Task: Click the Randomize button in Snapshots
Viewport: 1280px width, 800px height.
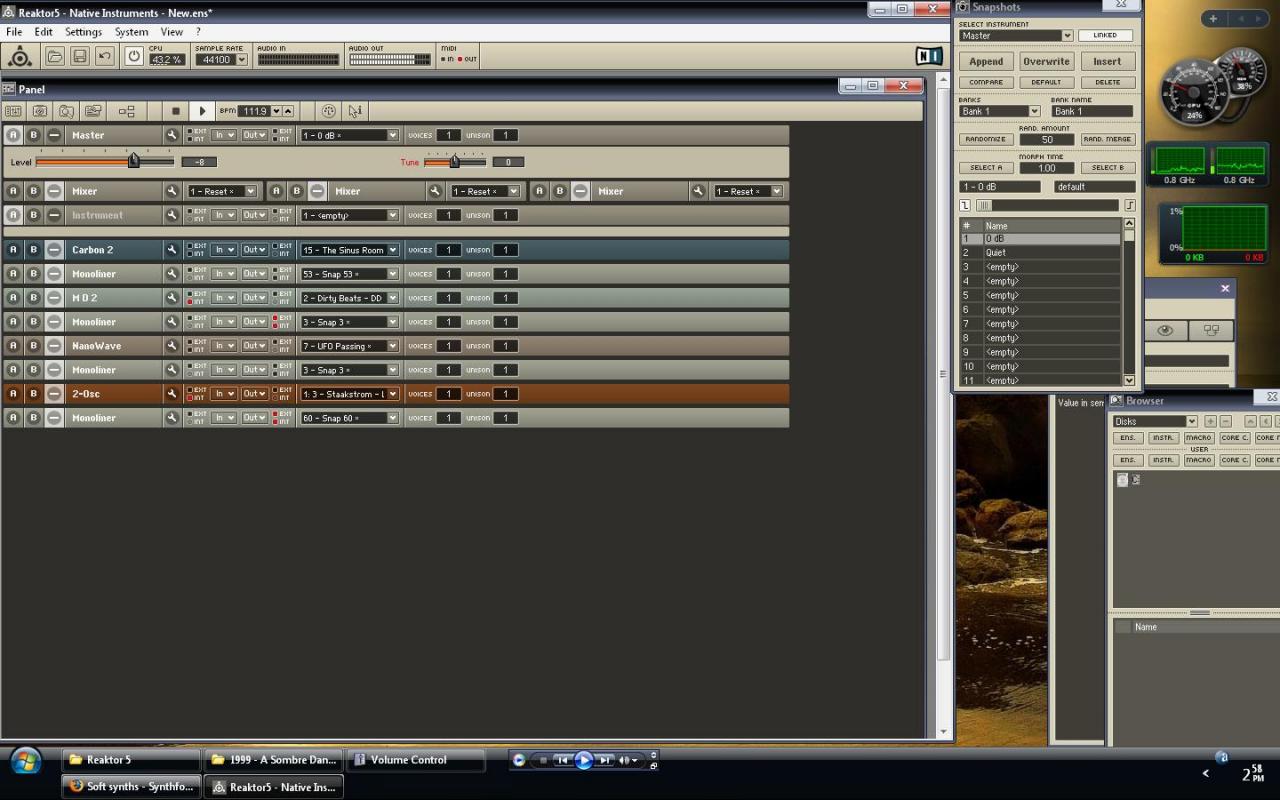Action: click(x=986, y=139)
